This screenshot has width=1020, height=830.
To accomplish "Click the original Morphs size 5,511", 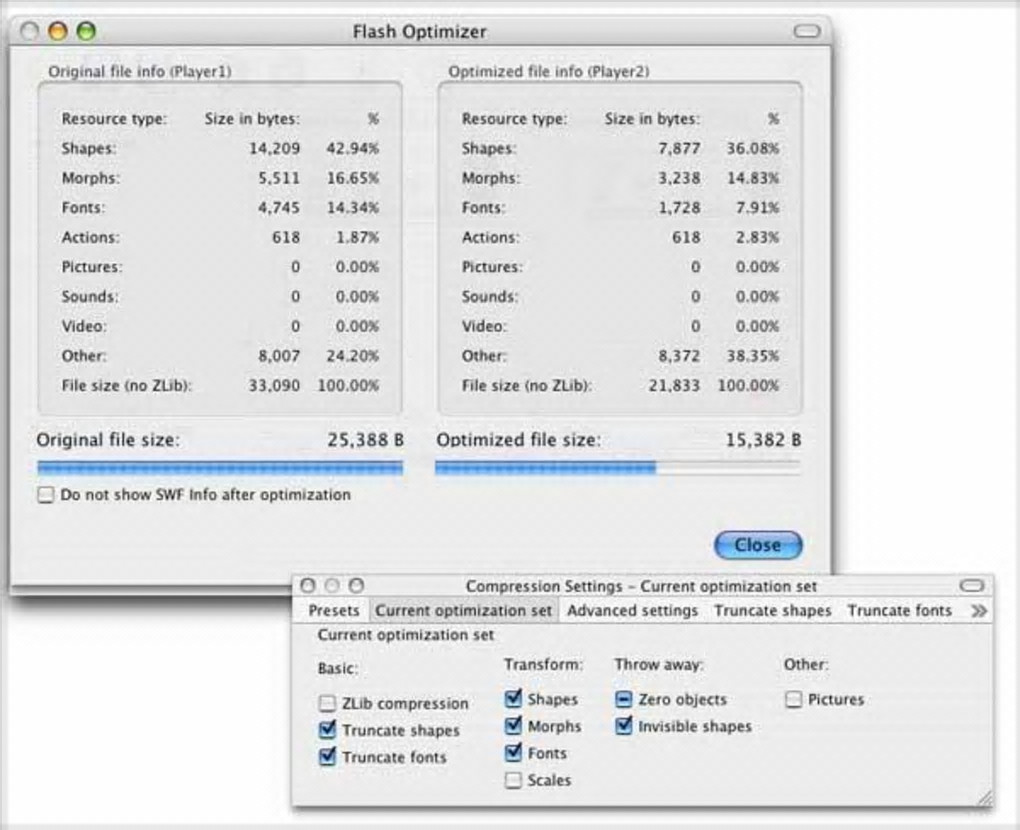I will pyautogui.click(x=279, y=178).
